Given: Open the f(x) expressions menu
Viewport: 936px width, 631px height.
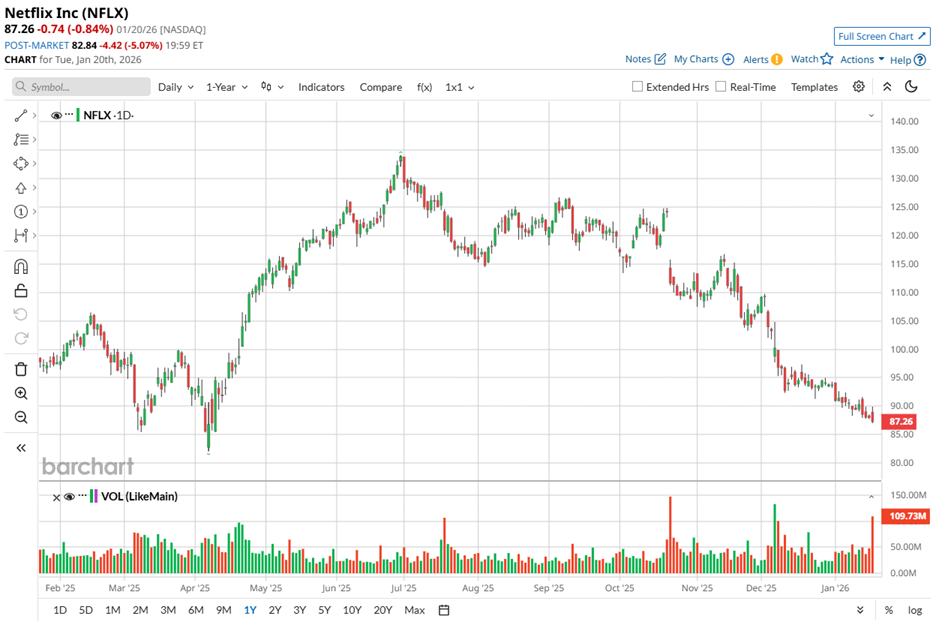Looking at the screenshot, I should pos(424,87).
